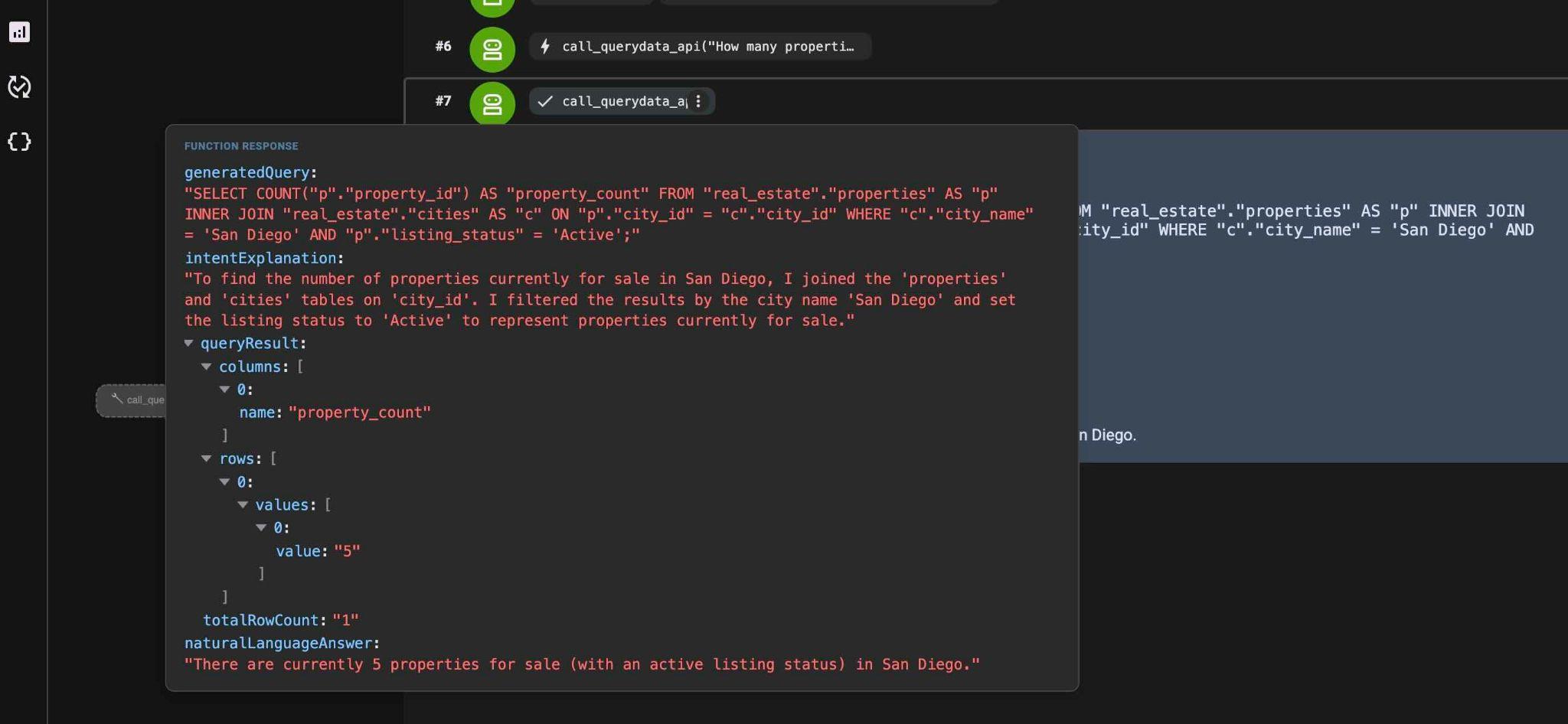Collapse the first item under columns
This screenshot has height=724, width=1568.
(x=225, y=390)
